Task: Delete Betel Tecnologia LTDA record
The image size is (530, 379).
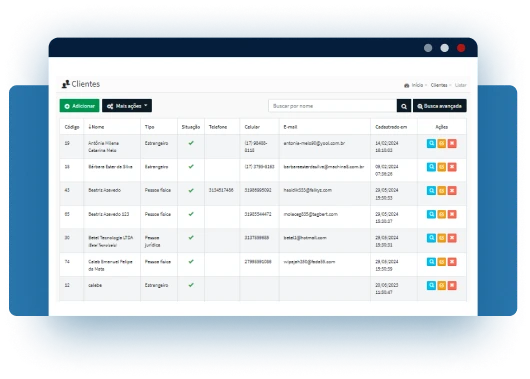Action: pyautogui.click(x=452, y=238)
